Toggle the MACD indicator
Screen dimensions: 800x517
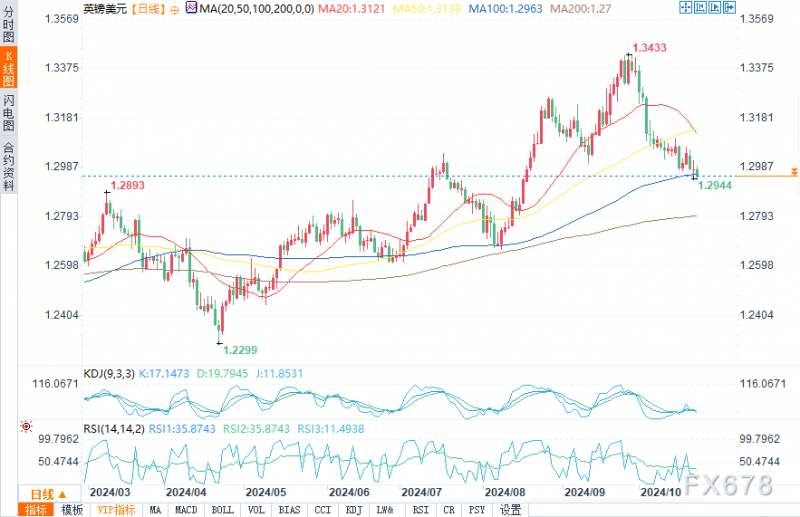pos(186,510)
